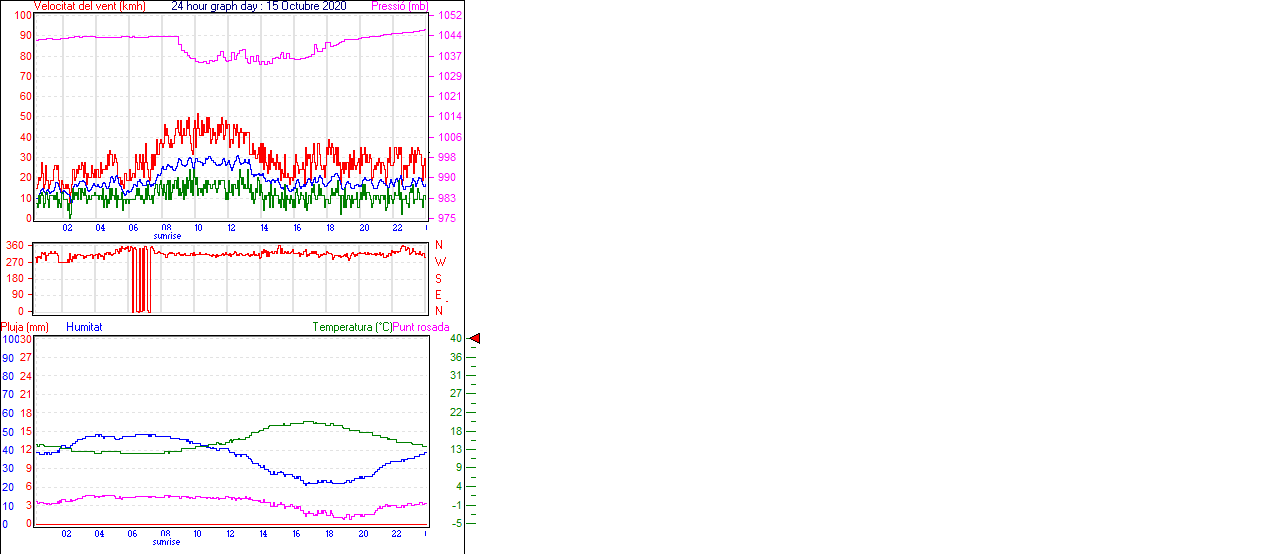This screenshot has height=554, width=1280.
Task: Click the magenta 'Punt rosada' label
Action: pos(421,327)
